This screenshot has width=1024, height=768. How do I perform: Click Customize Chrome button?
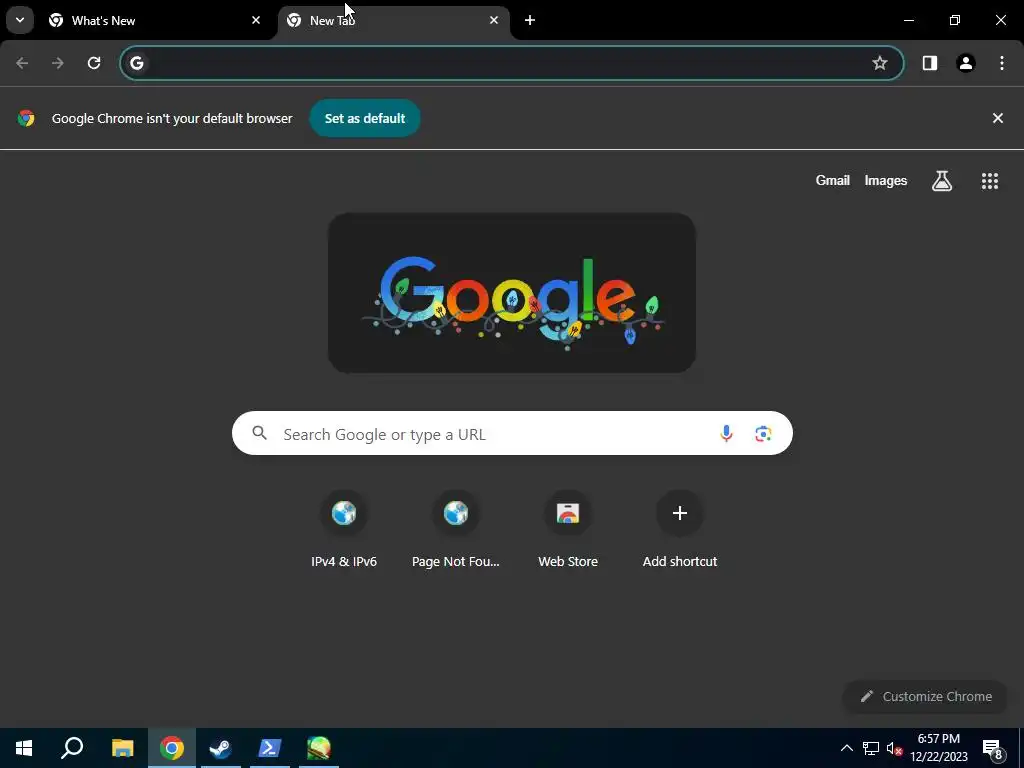click(926, 696)
